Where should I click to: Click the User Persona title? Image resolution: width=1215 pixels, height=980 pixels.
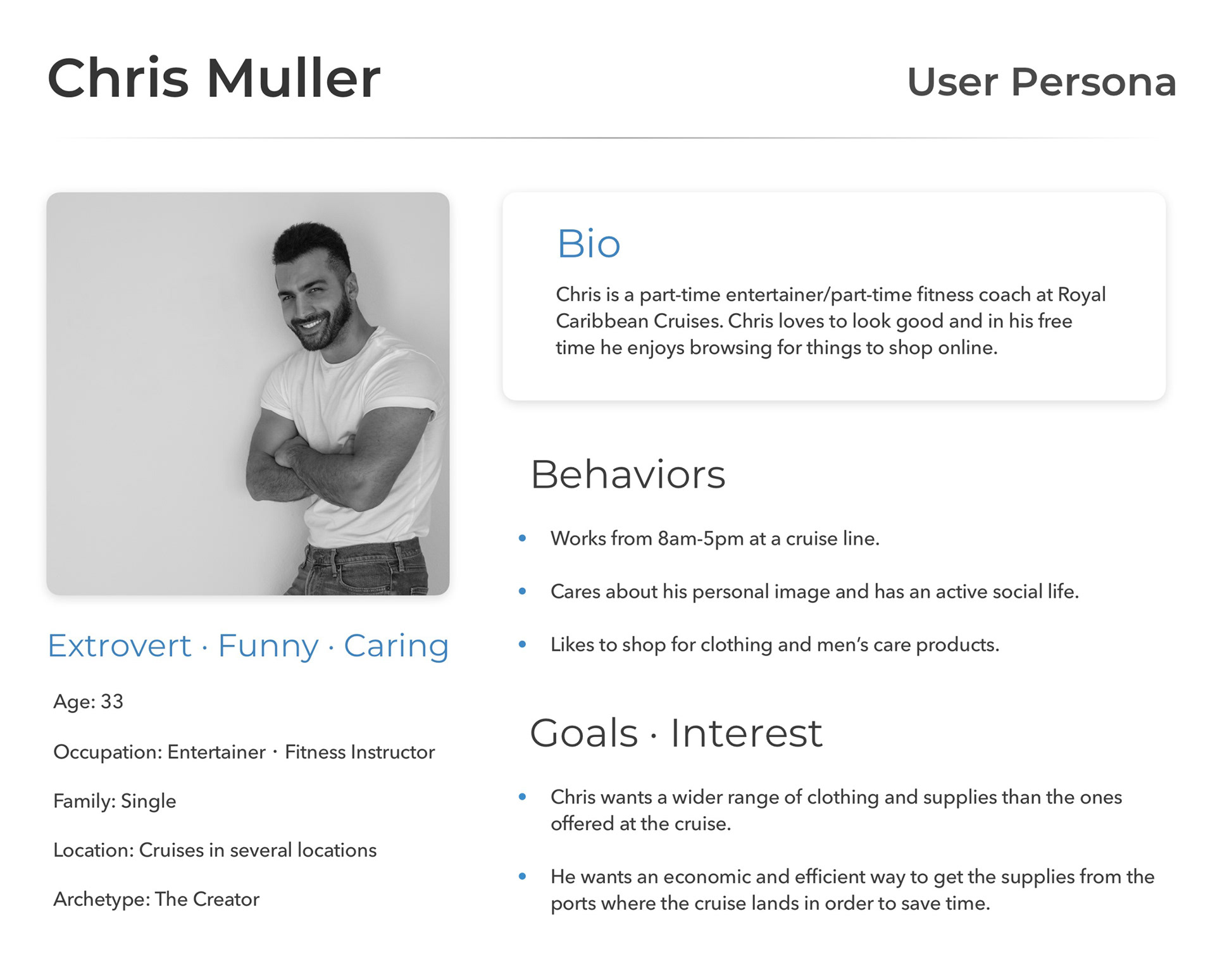point(1042,82)
